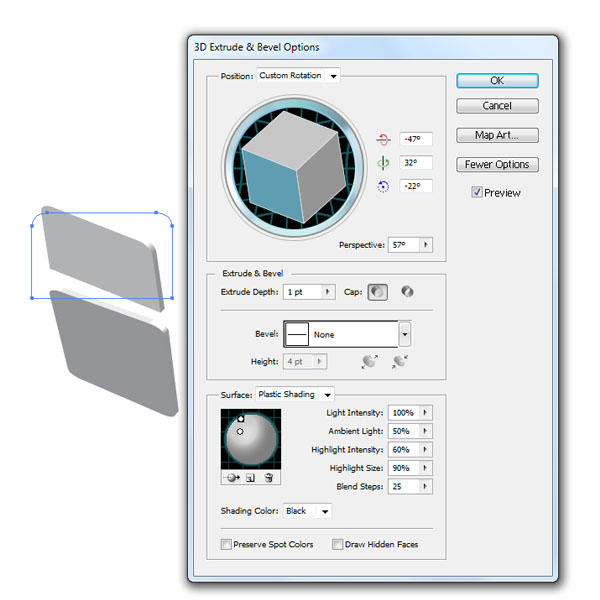This screenshot has width=600, height=600.
Task: Click the 3D rotation cube trackball
Action: (294, 167)
